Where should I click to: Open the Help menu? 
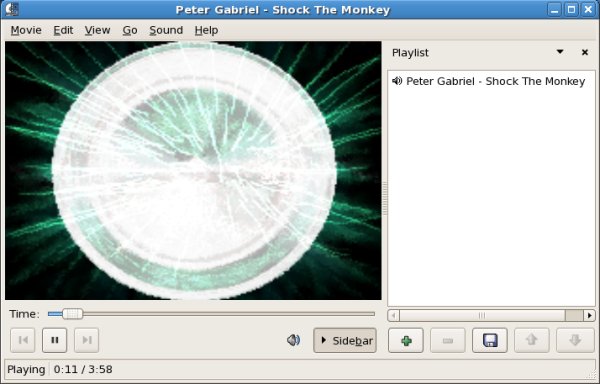coord(206,30)
